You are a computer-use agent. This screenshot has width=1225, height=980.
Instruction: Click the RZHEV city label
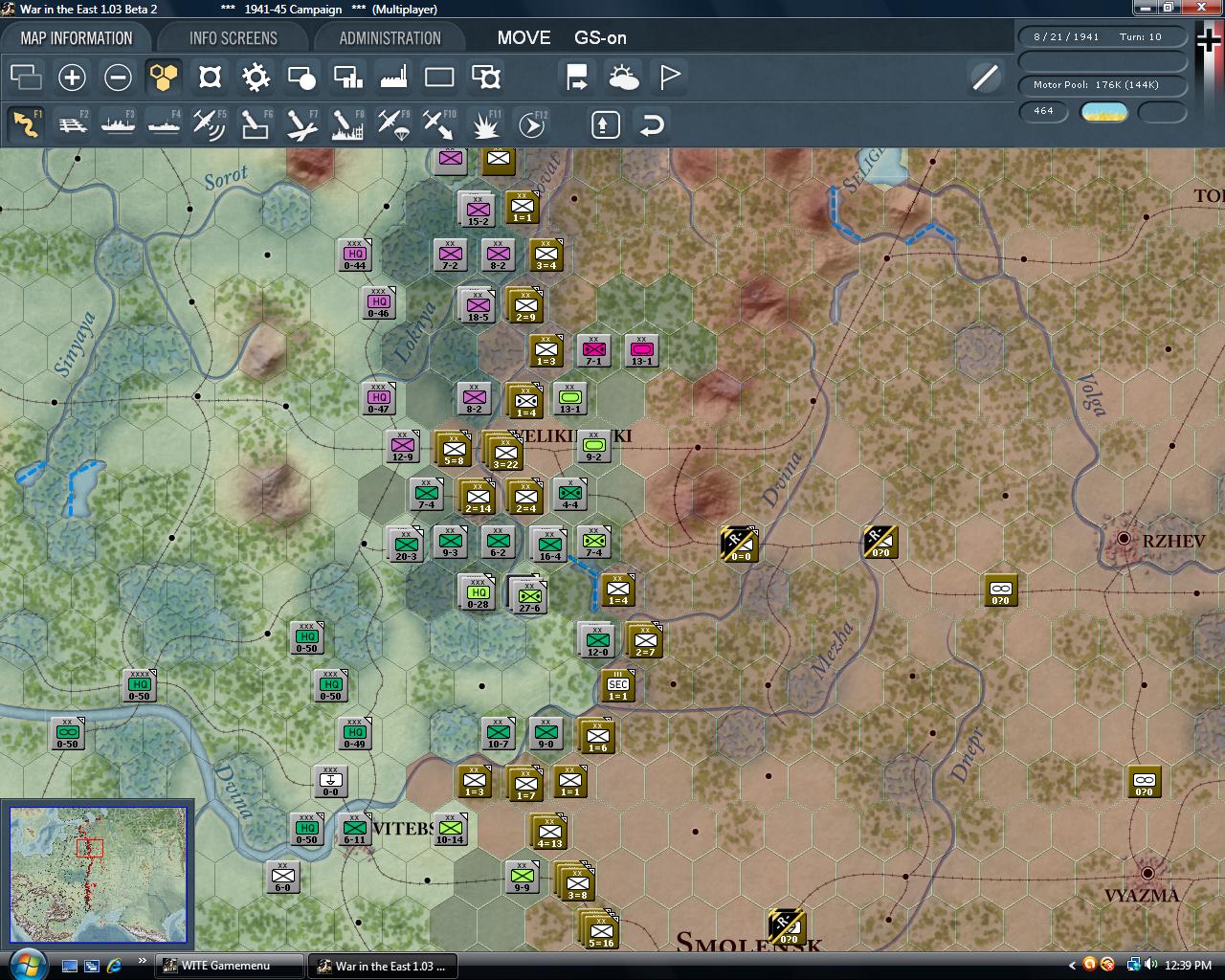1173,541
